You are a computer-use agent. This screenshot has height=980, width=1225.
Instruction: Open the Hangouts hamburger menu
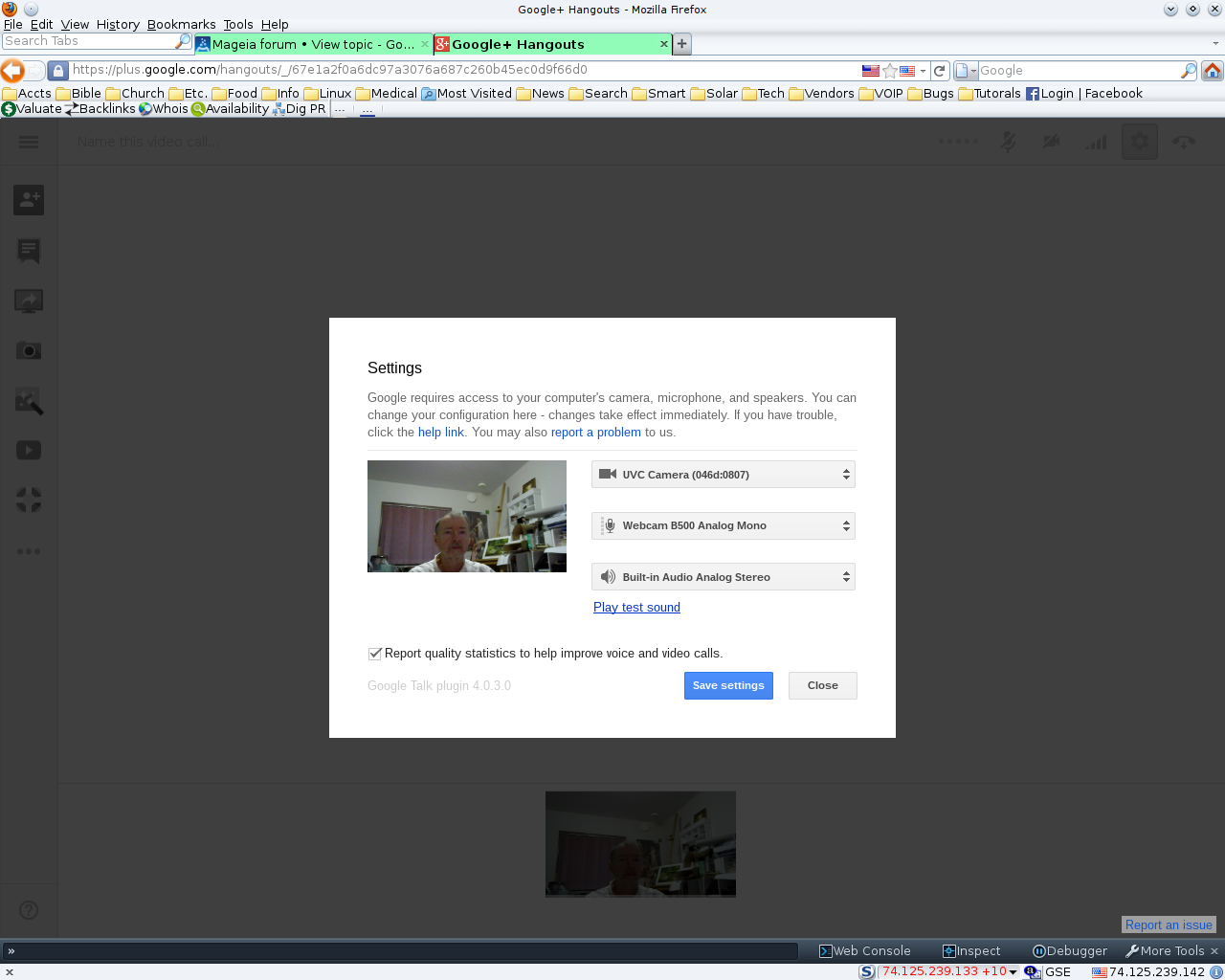tap(29, 142)
